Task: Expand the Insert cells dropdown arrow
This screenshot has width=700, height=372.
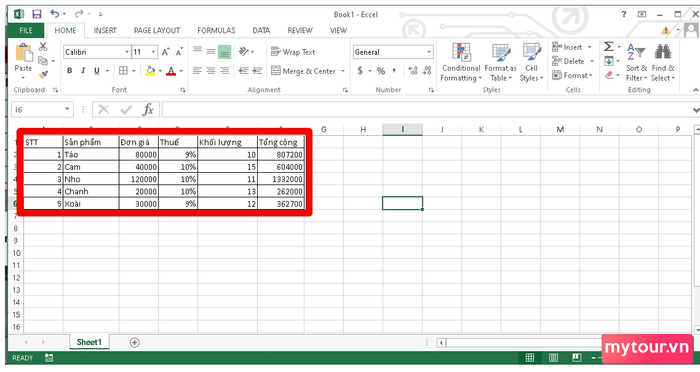Action: coord(589,47)
